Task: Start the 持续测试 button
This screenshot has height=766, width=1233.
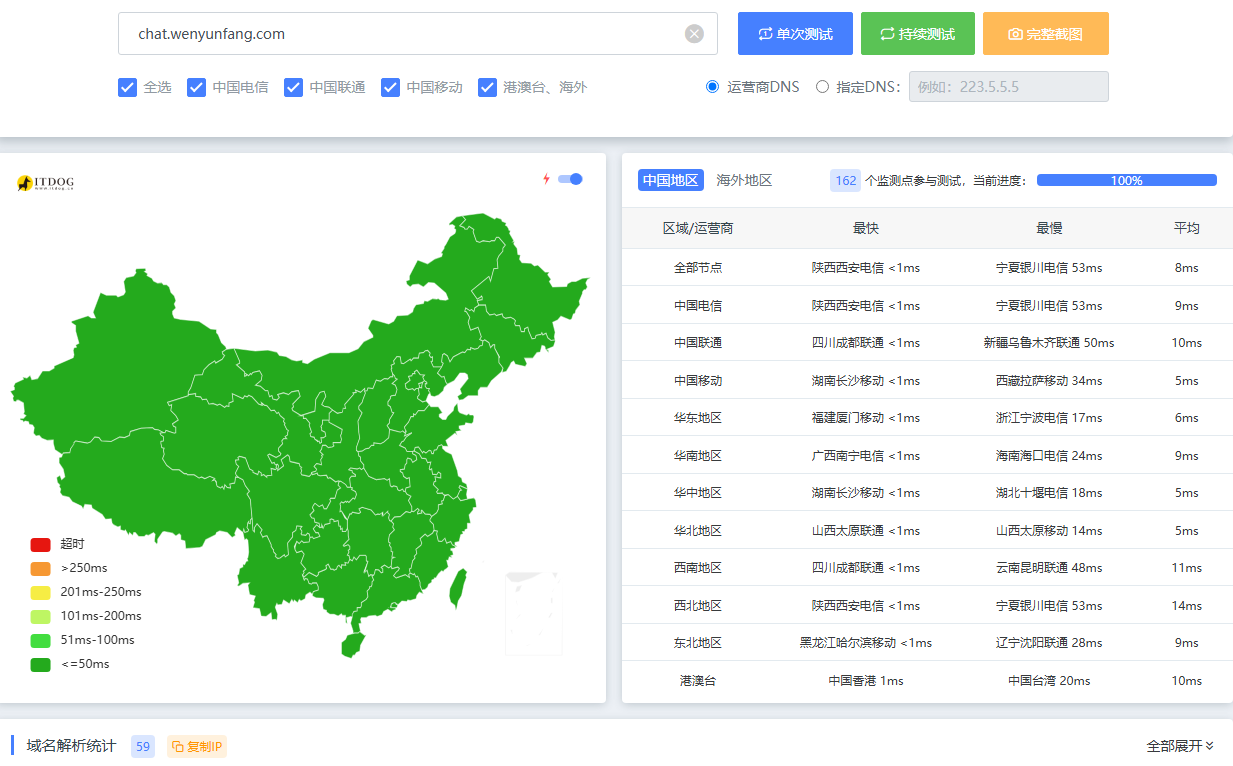Action: (917, 34)
